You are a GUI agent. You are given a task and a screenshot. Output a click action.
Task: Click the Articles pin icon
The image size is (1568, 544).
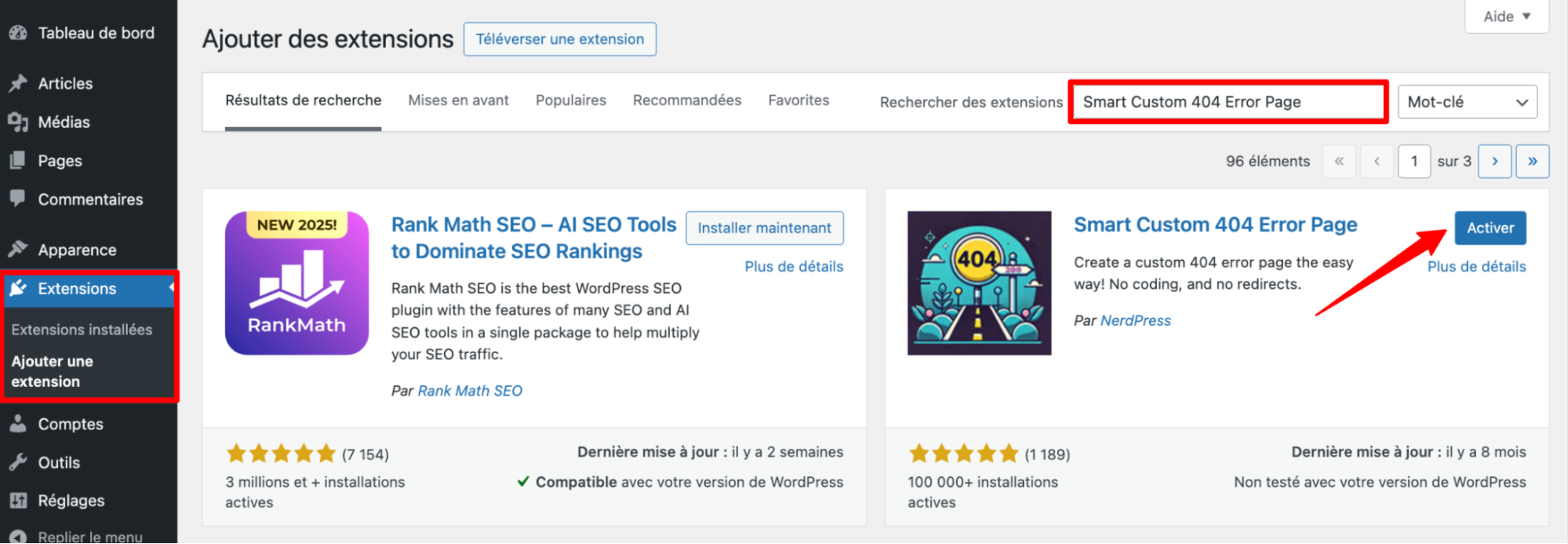18,83
